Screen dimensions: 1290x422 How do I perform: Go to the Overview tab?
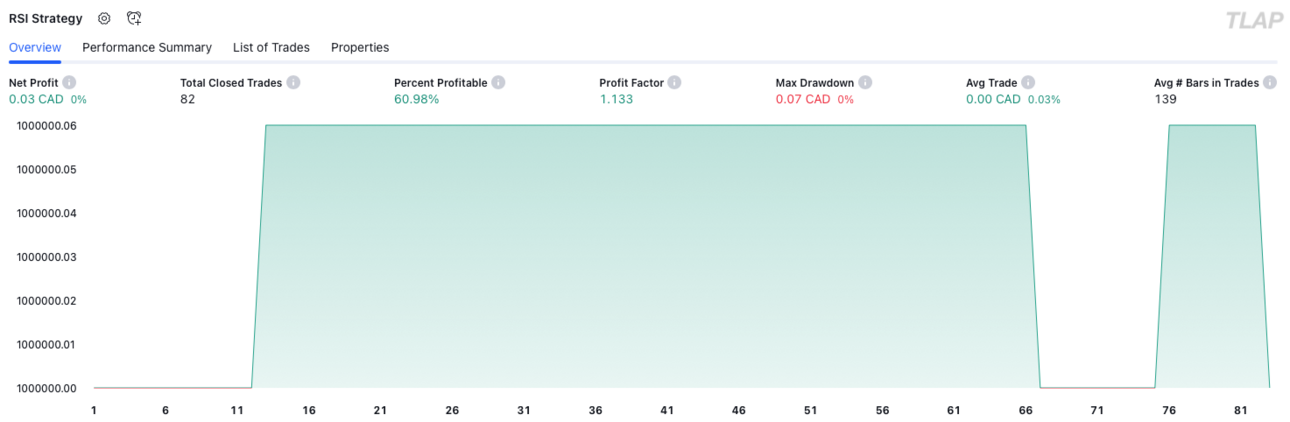click(35, 47)
